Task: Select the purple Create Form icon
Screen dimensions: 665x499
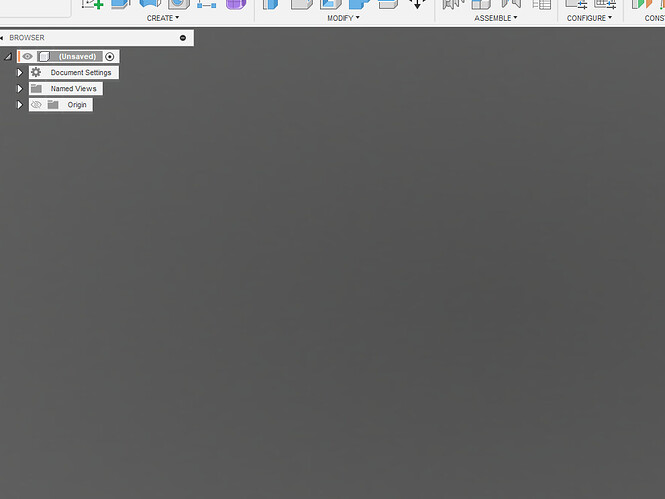Action: pyautogui.click(x=235, y=4)
